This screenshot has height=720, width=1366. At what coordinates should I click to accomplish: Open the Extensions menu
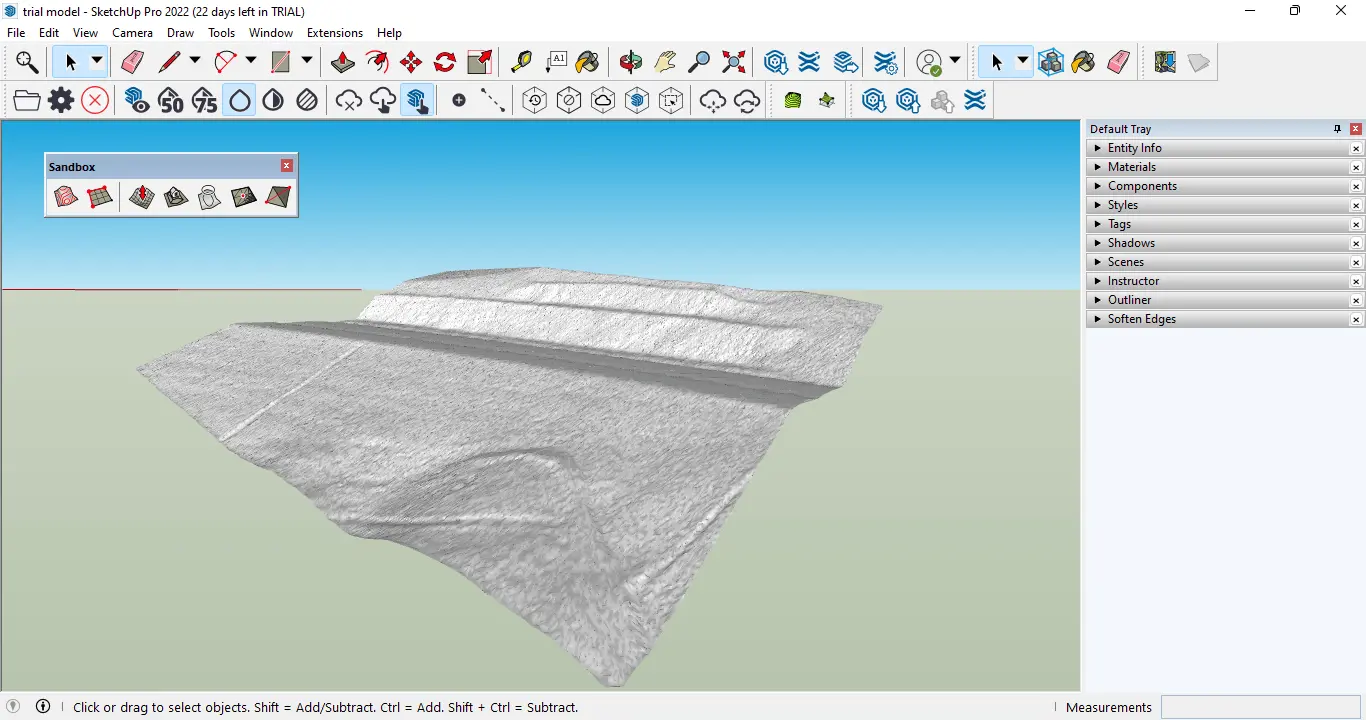[x=334, y=33]
